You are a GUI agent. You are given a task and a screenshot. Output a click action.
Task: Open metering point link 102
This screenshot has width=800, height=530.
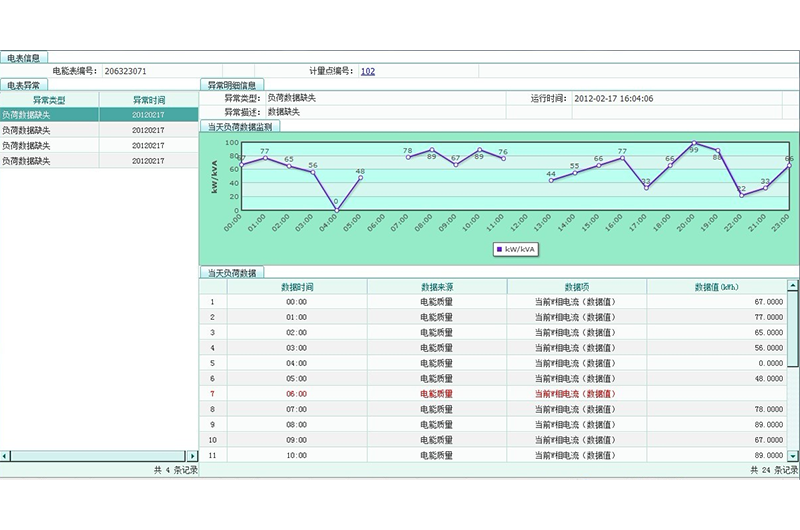pyautogui.click(x=368, y=71)
